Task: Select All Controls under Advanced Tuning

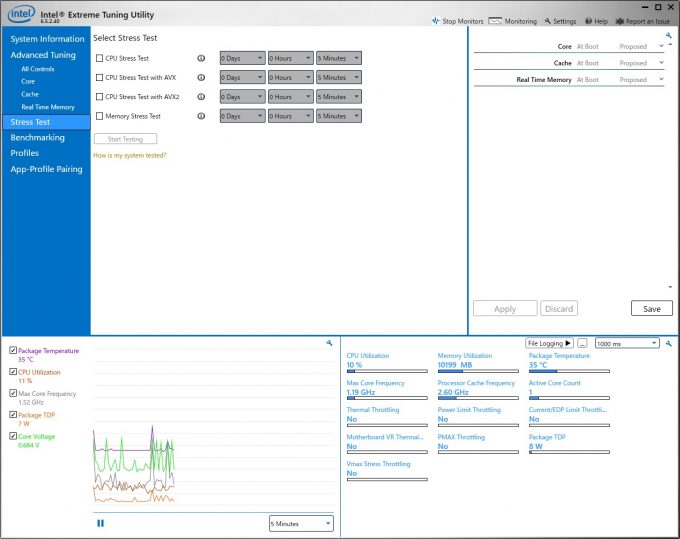Action: pos(38,69)
